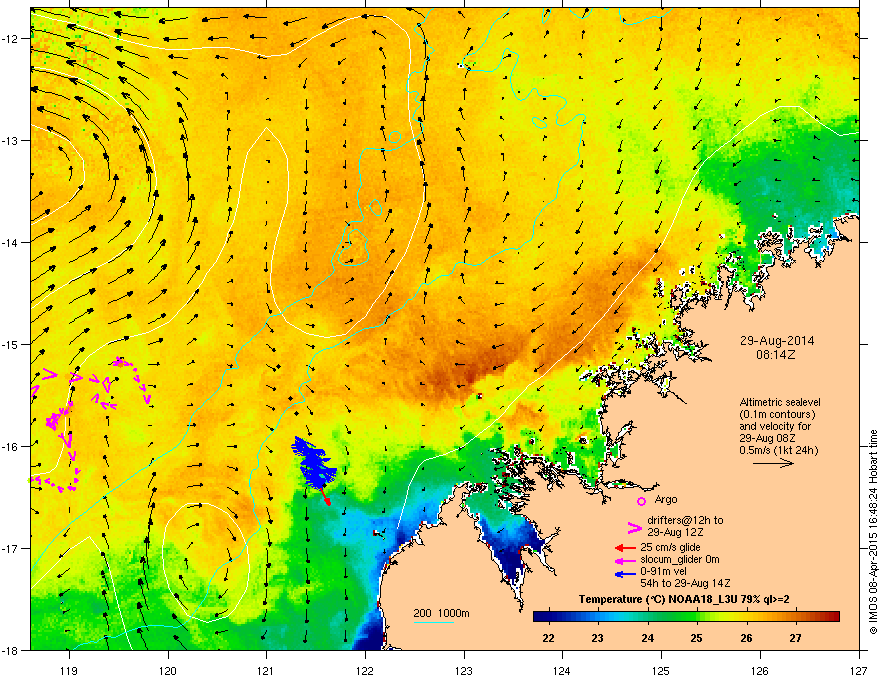Click longitude axis label 120

click(x=168, y=670)
